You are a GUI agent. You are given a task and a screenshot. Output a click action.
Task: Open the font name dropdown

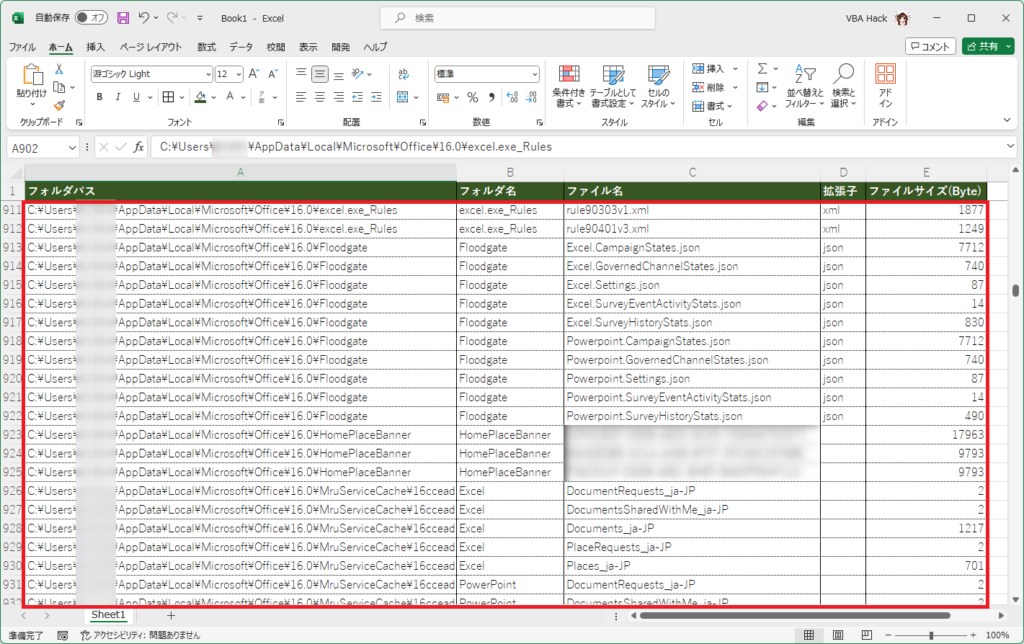(150, 73)
